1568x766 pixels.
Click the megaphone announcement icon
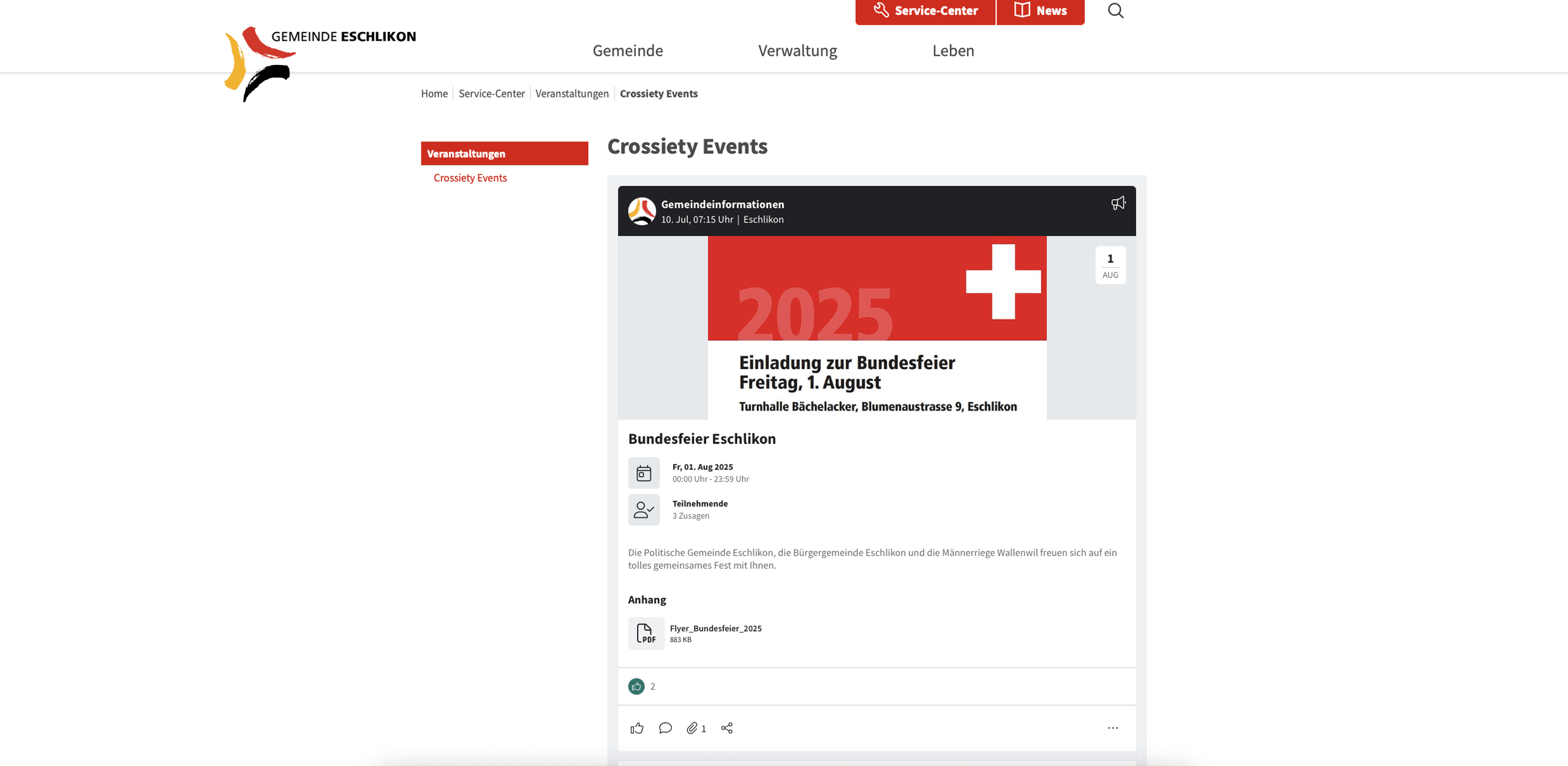pyautogui.click(x=1118, y=203)
